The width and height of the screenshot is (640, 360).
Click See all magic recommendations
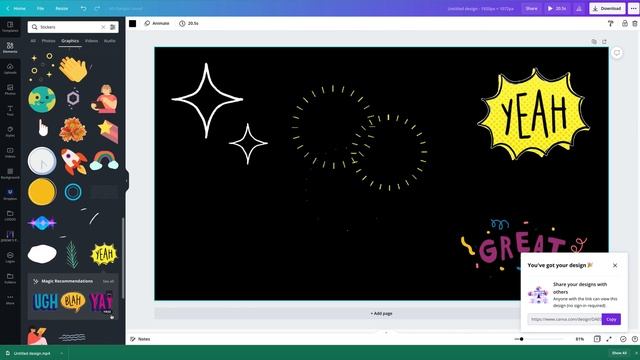pos(108,281)
